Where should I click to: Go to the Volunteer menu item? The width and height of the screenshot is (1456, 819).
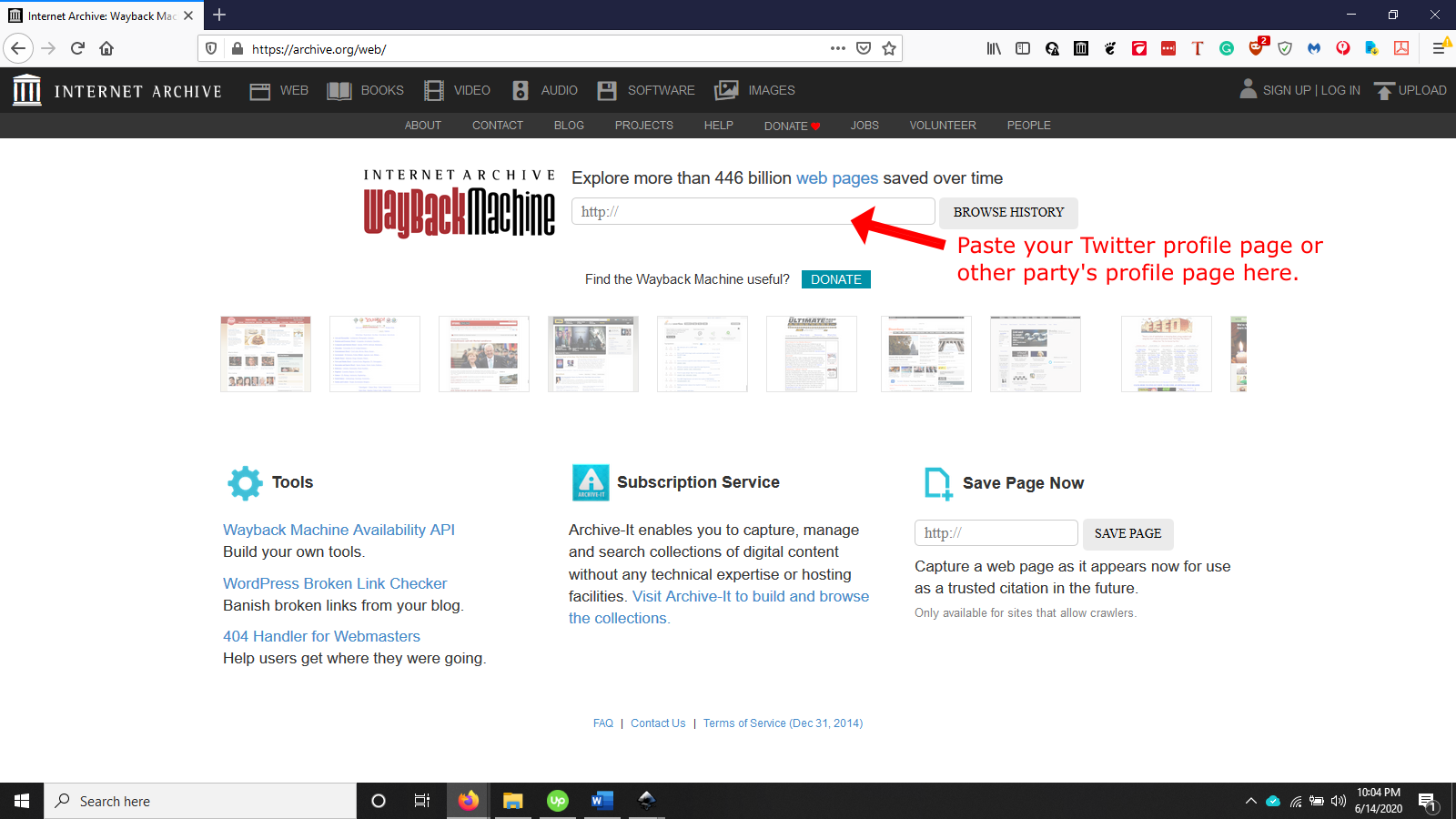pyautogui.click(x=942, y=126)
